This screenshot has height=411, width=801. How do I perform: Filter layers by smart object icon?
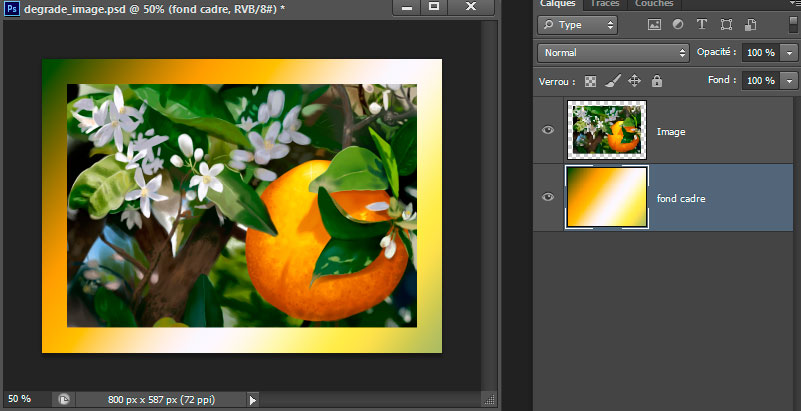tap(748, 24)
